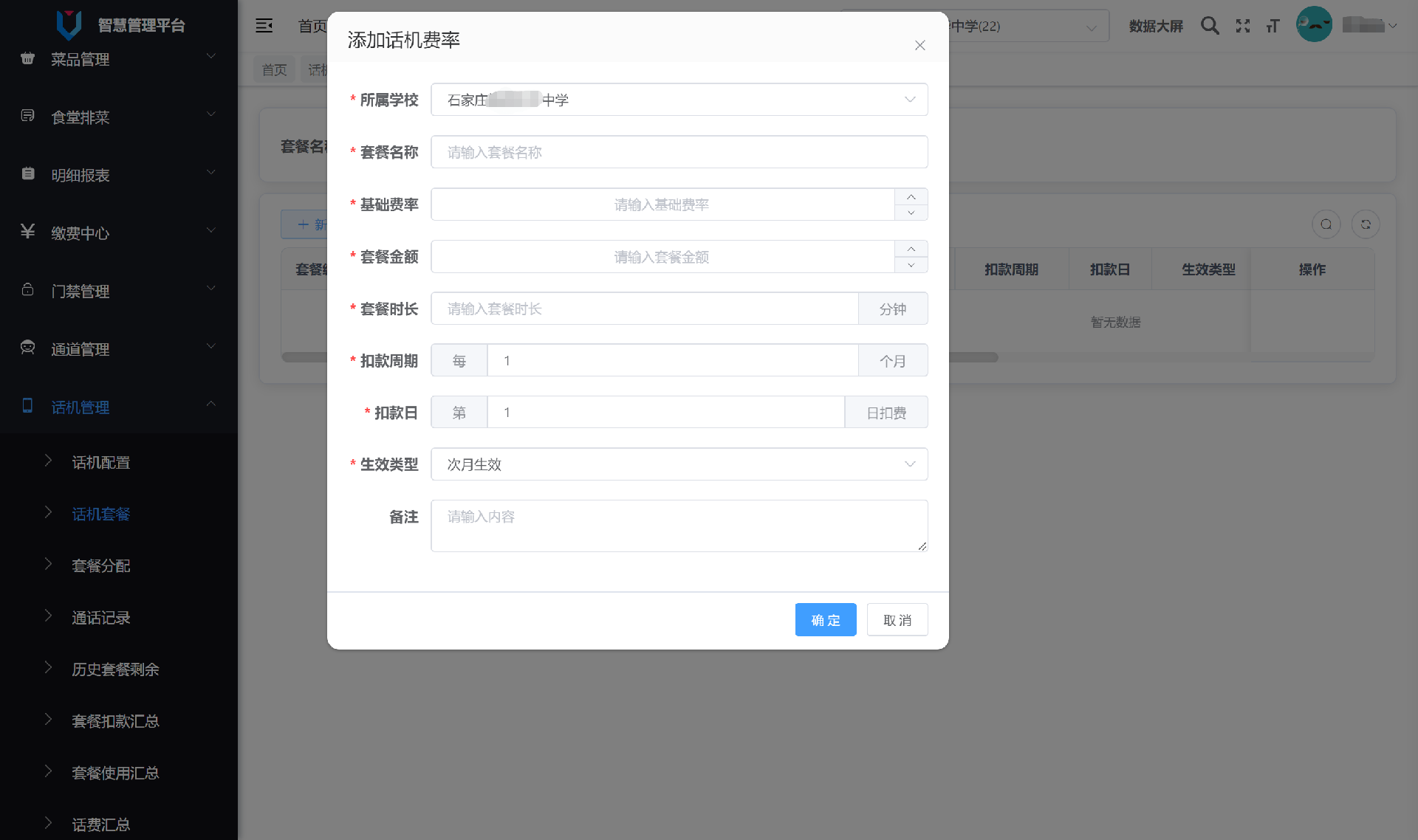The width and height of the screenshot is (1418, 840).
Task: Open the user account dropdown arrow
Action: pos(1392,26)
